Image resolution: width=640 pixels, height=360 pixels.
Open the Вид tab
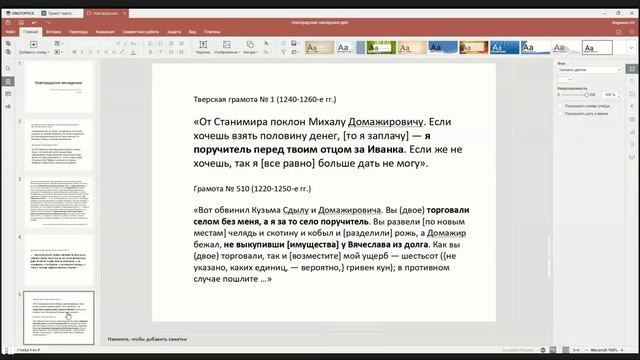pos(192,32)
